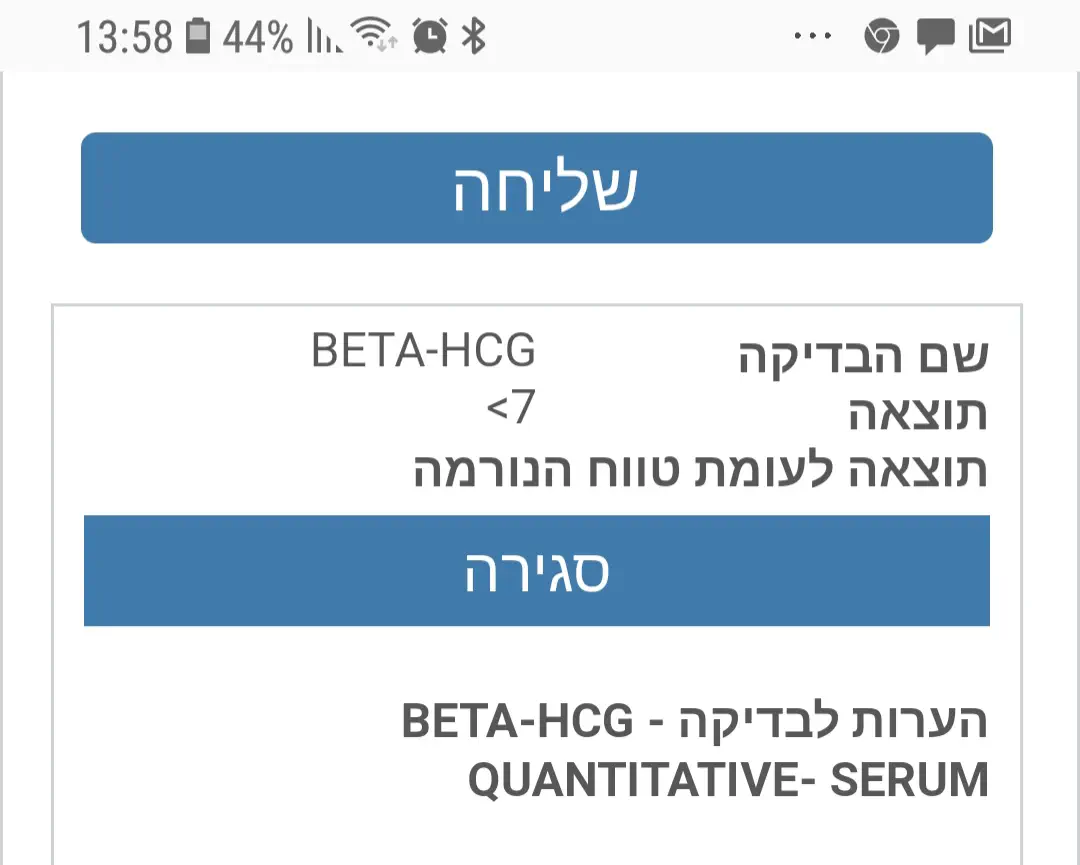Open the chat message notification icon

pos(935,39)
